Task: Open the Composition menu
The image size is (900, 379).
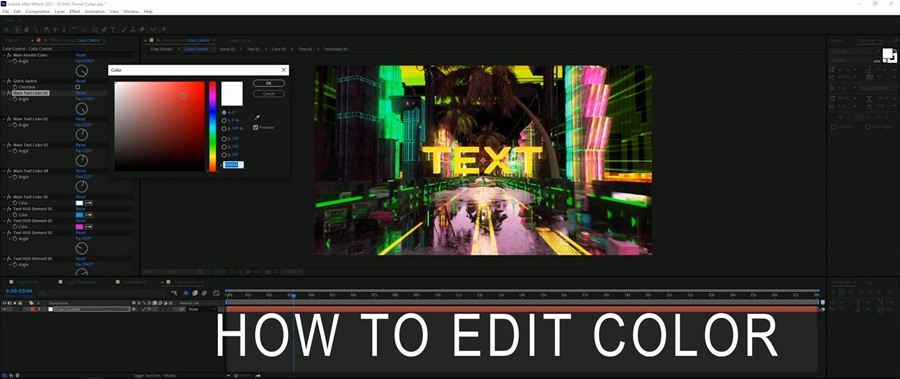Action: [x=38, y=11]
